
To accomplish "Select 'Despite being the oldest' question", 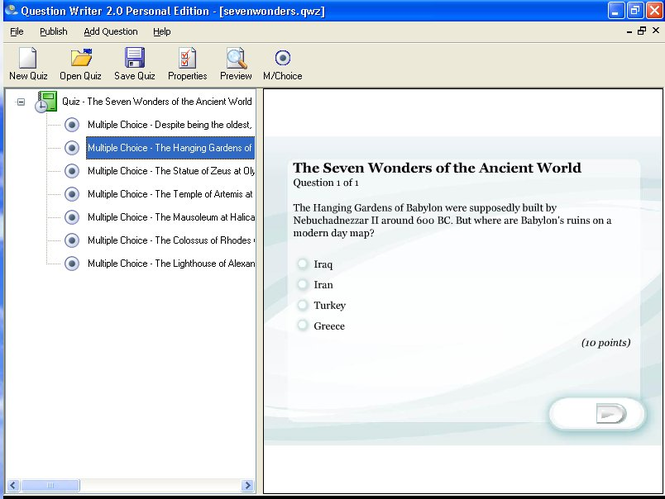I will (170, 125).
